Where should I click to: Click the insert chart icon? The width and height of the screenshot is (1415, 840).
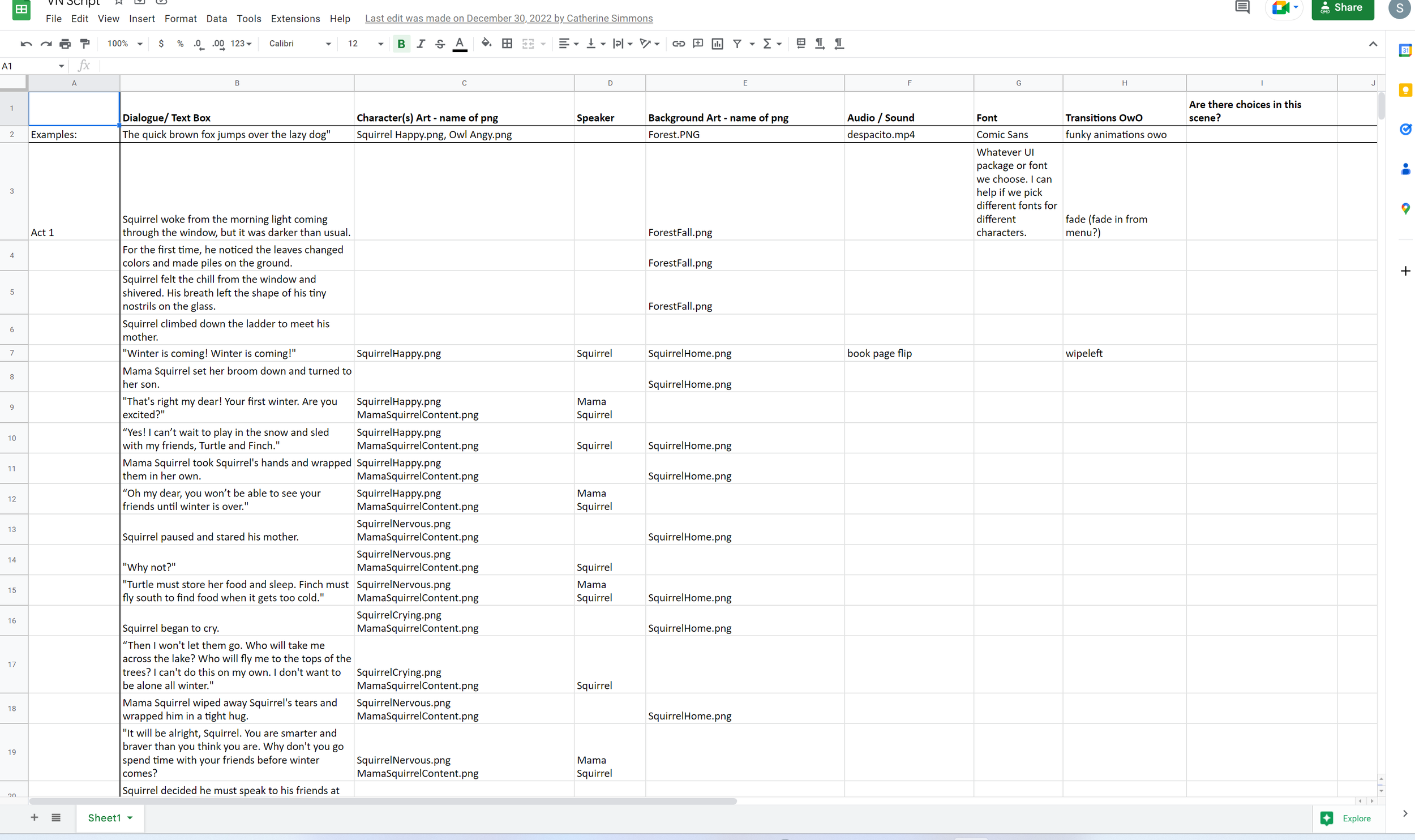pos(717,44)
